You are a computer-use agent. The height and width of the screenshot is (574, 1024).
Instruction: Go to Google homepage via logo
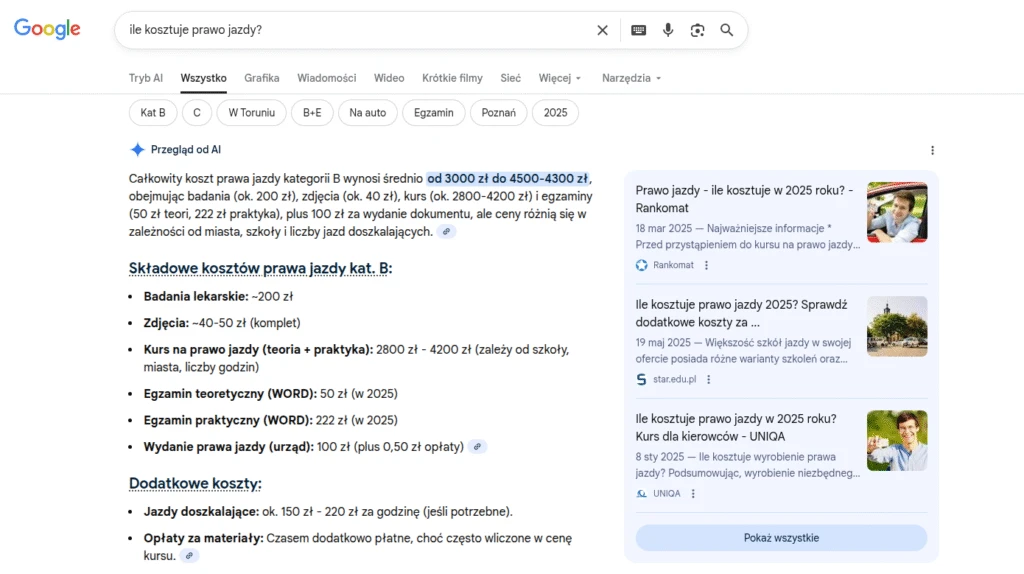pos(47,29)
